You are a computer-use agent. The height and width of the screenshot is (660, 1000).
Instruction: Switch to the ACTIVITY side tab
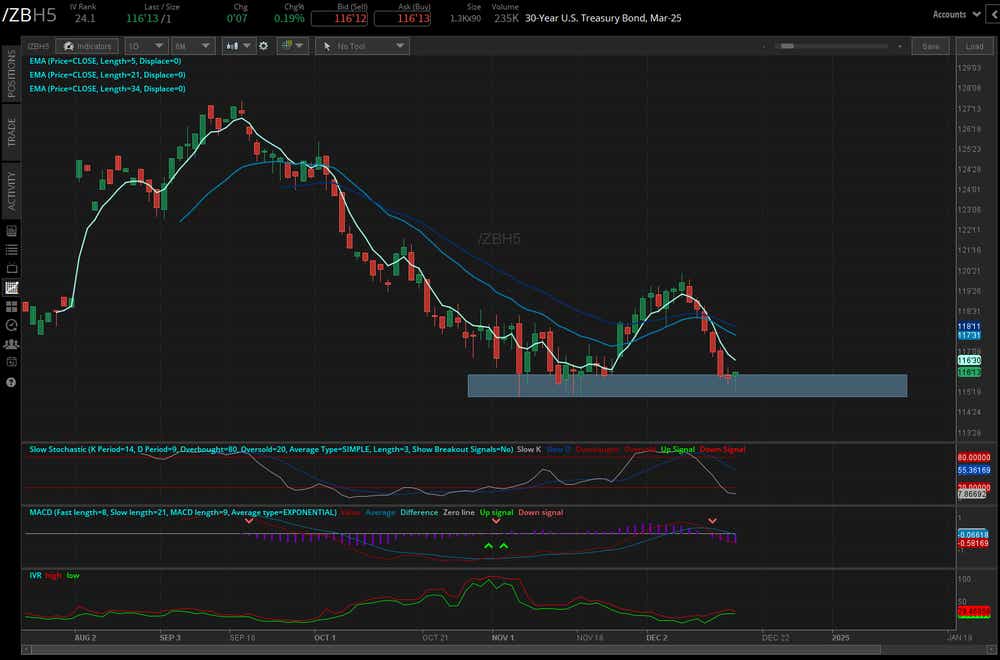(11, 190)
